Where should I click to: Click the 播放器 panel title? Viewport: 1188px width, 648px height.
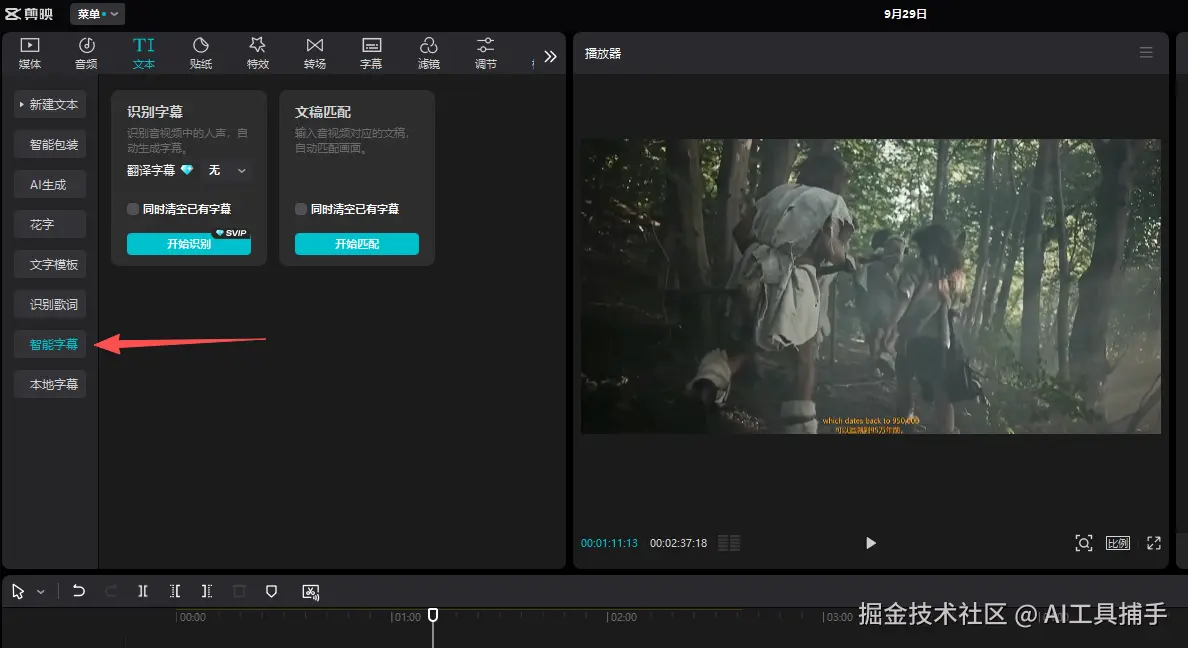(603, 53)
